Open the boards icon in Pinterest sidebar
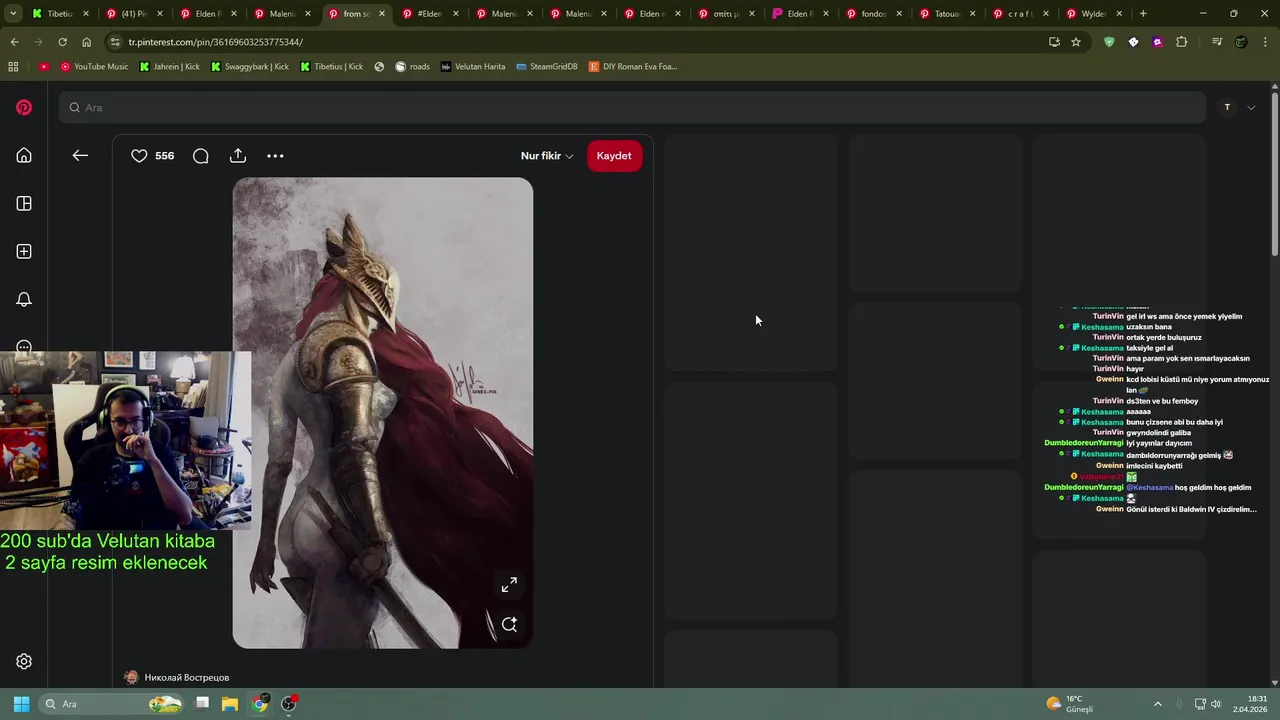The height and width of the screenshot is (720, 1280). tap(24, 203)
